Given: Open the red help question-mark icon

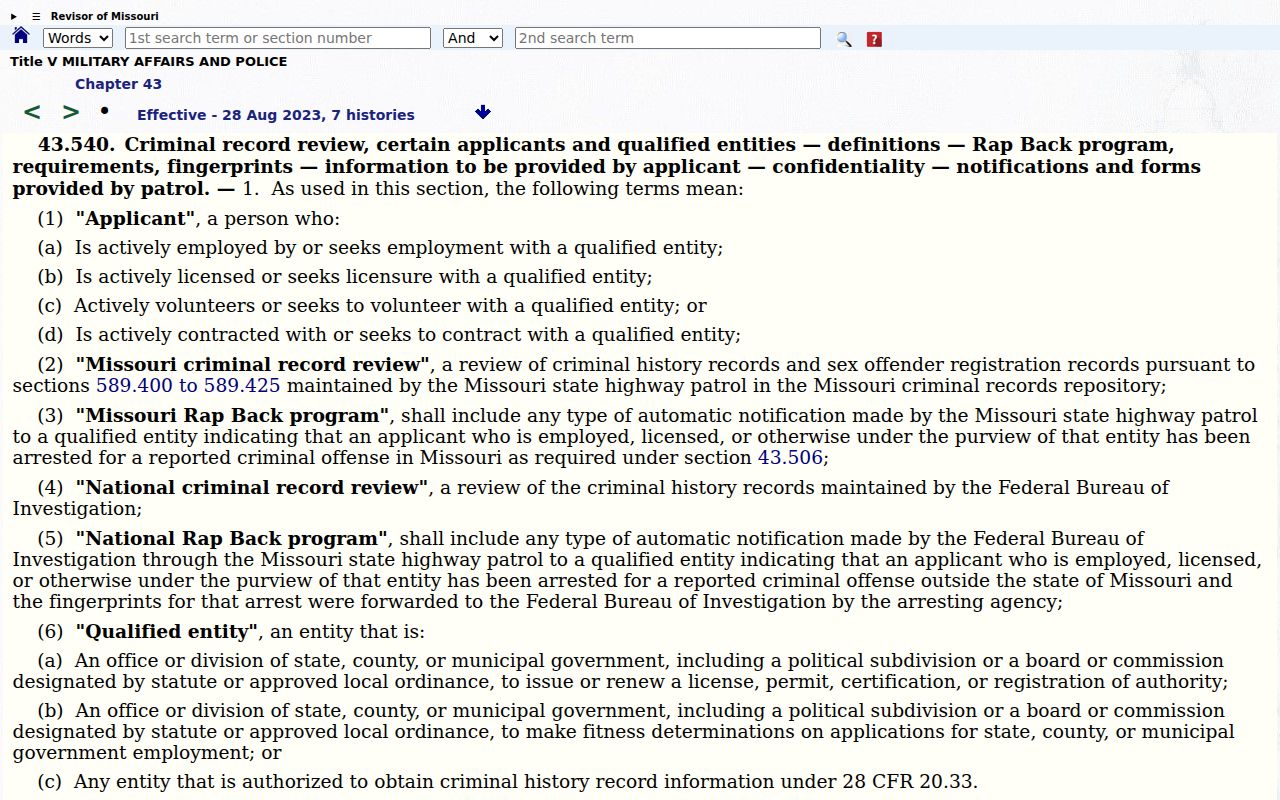Looking at the screenshot, I should click(x=874, y=39).
